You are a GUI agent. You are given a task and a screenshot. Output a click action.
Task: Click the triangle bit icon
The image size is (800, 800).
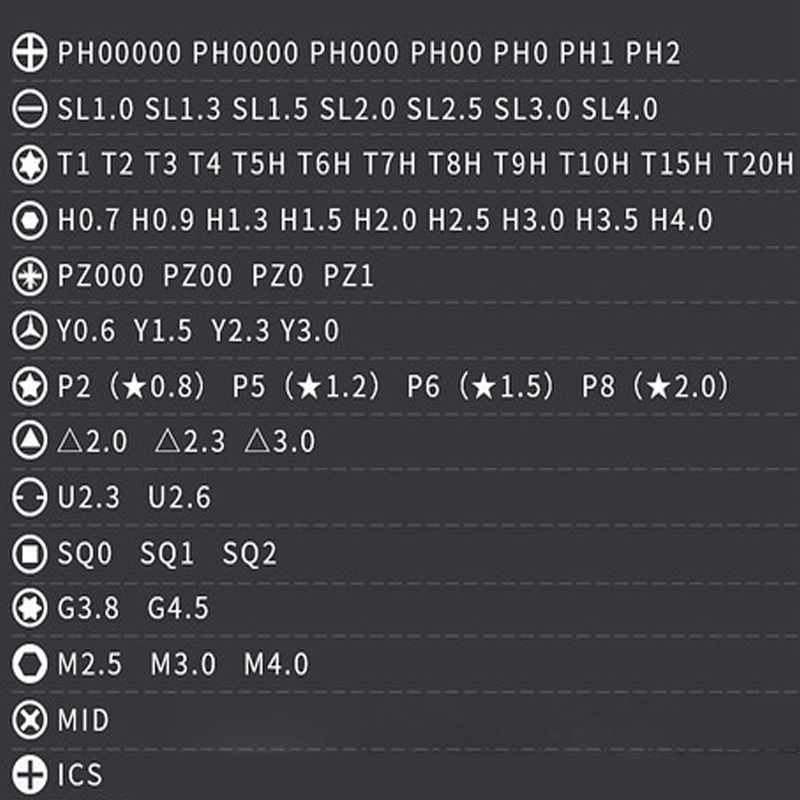pos(30,441)
